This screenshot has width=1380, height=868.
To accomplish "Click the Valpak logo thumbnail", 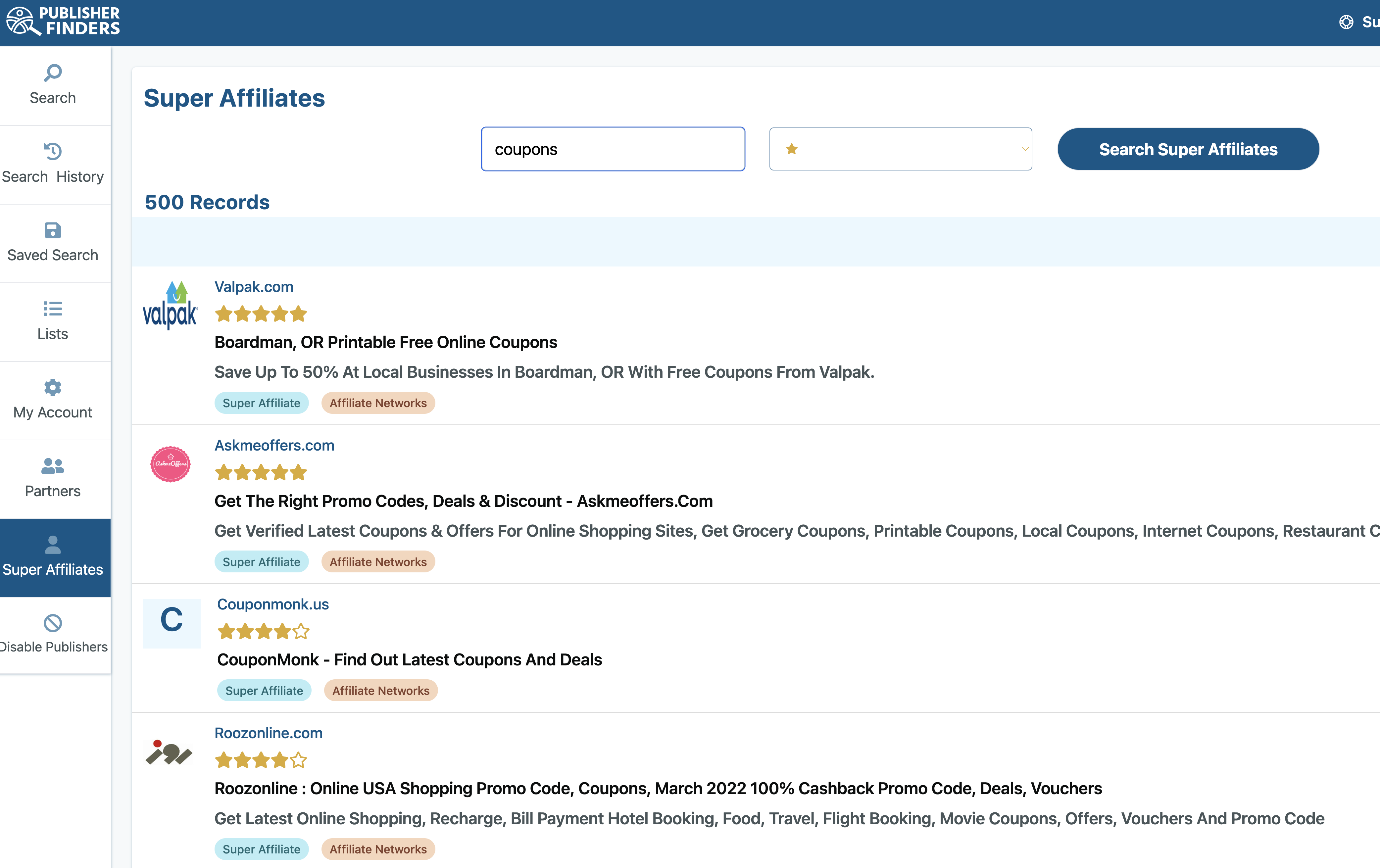I will point(170,305).
